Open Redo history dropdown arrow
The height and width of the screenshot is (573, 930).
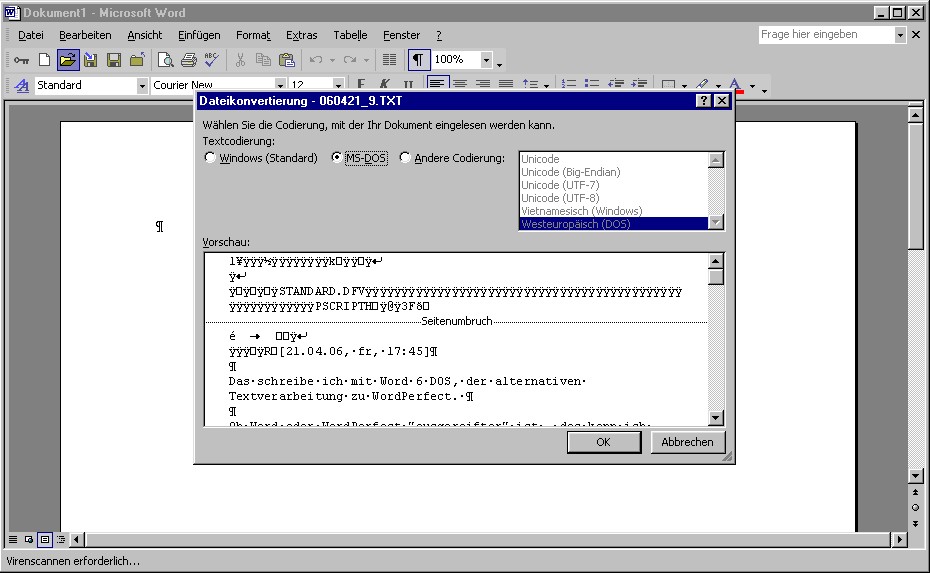click(367, 61)
